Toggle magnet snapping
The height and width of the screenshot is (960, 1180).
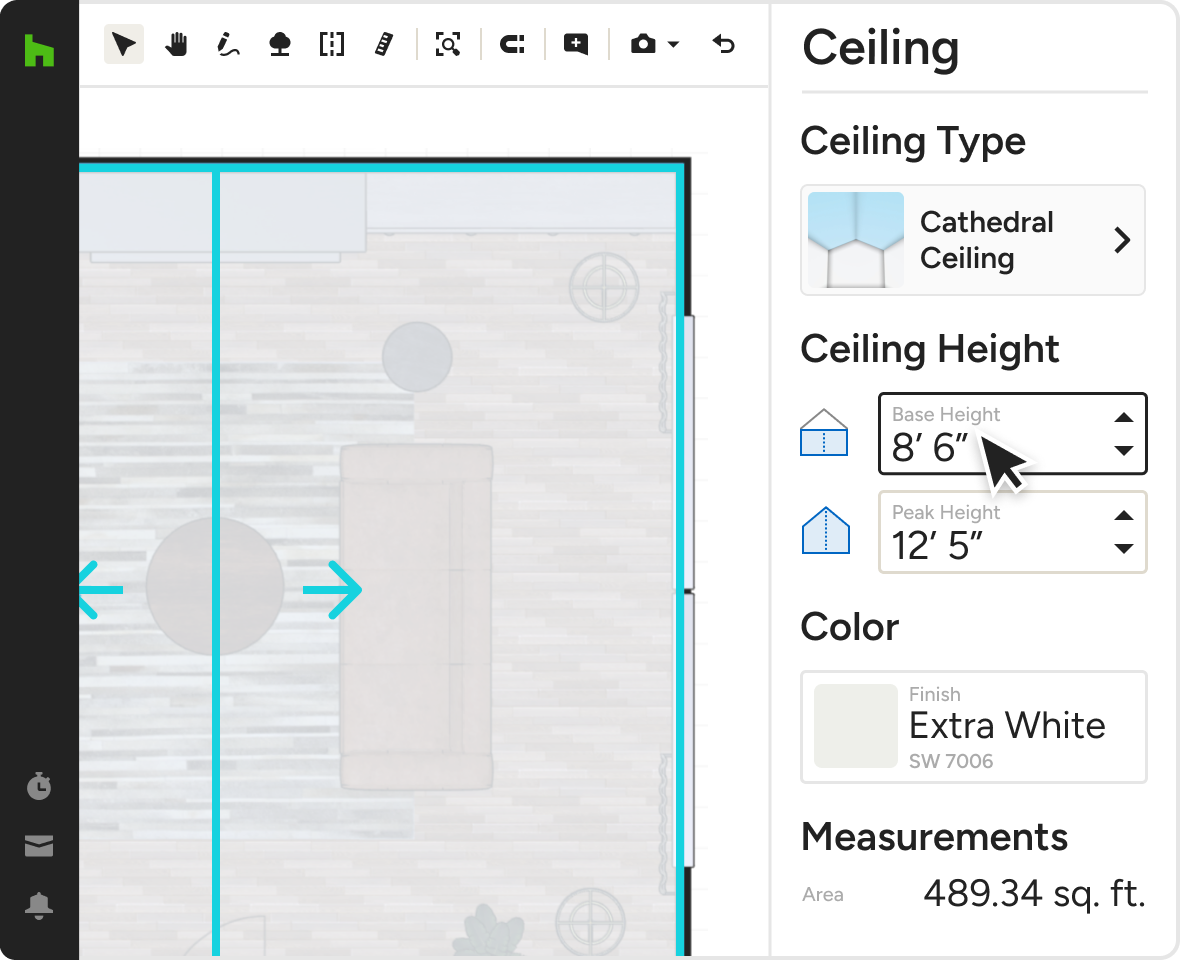512,45
